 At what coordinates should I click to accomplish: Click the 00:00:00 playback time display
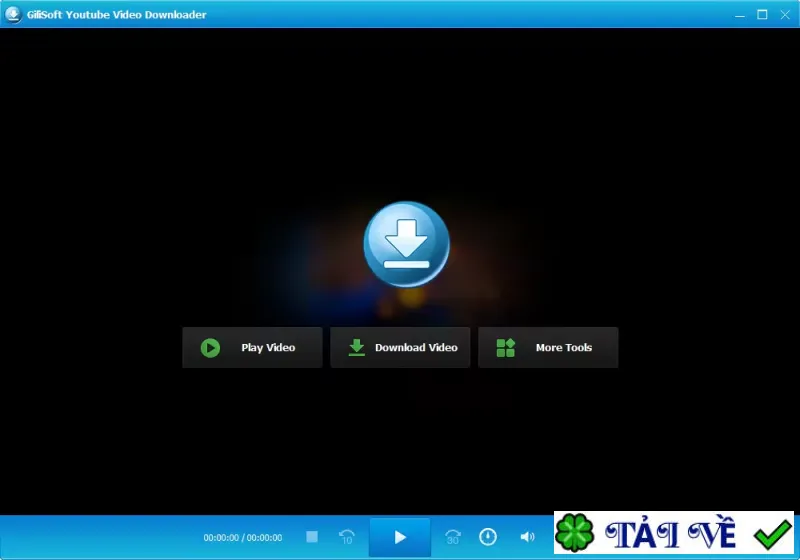[243, 538]
